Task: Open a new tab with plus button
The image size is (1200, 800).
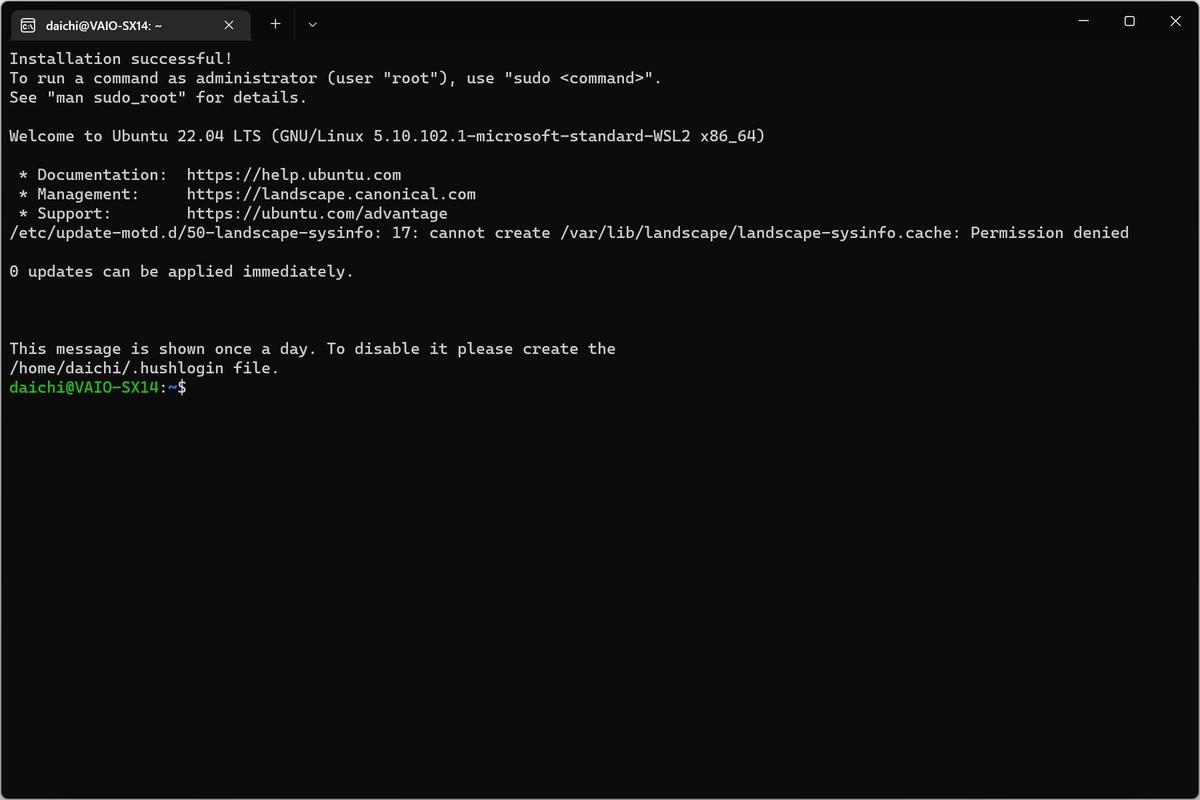Action: 275,24
